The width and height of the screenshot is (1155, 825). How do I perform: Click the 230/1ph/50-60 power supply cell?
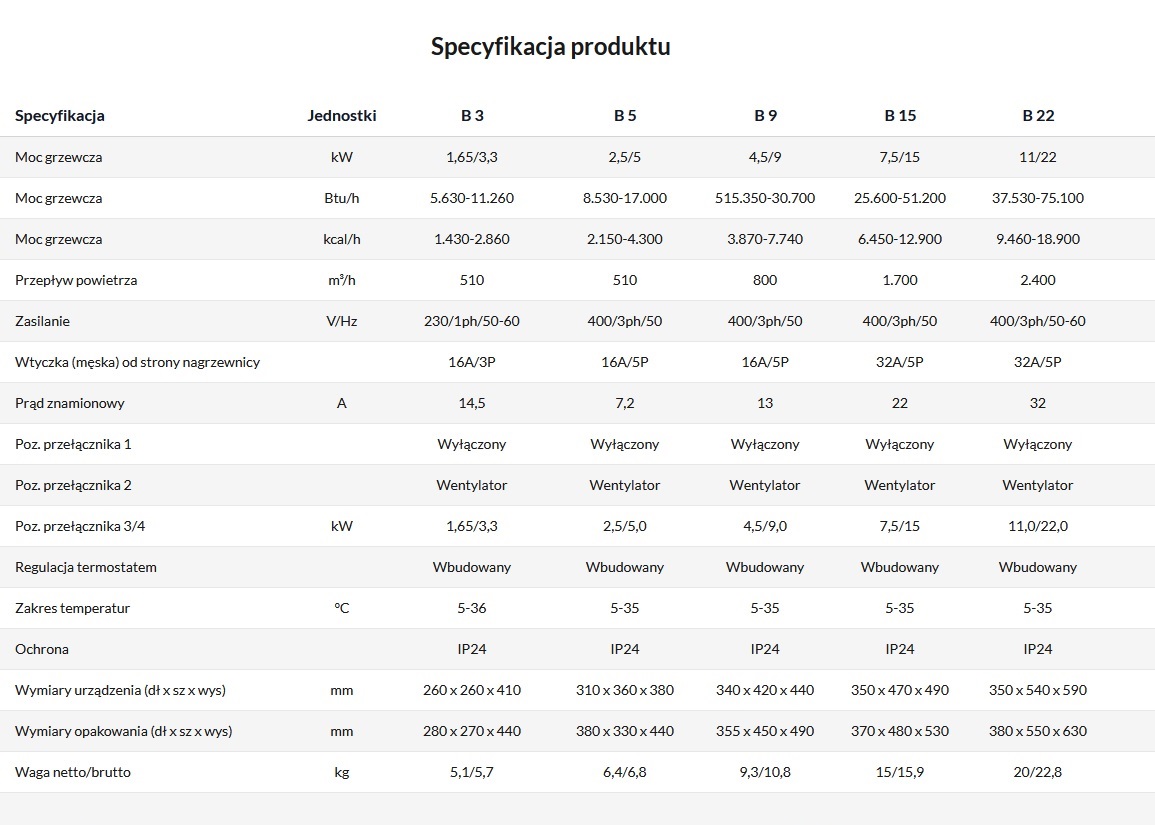point(472,321)
